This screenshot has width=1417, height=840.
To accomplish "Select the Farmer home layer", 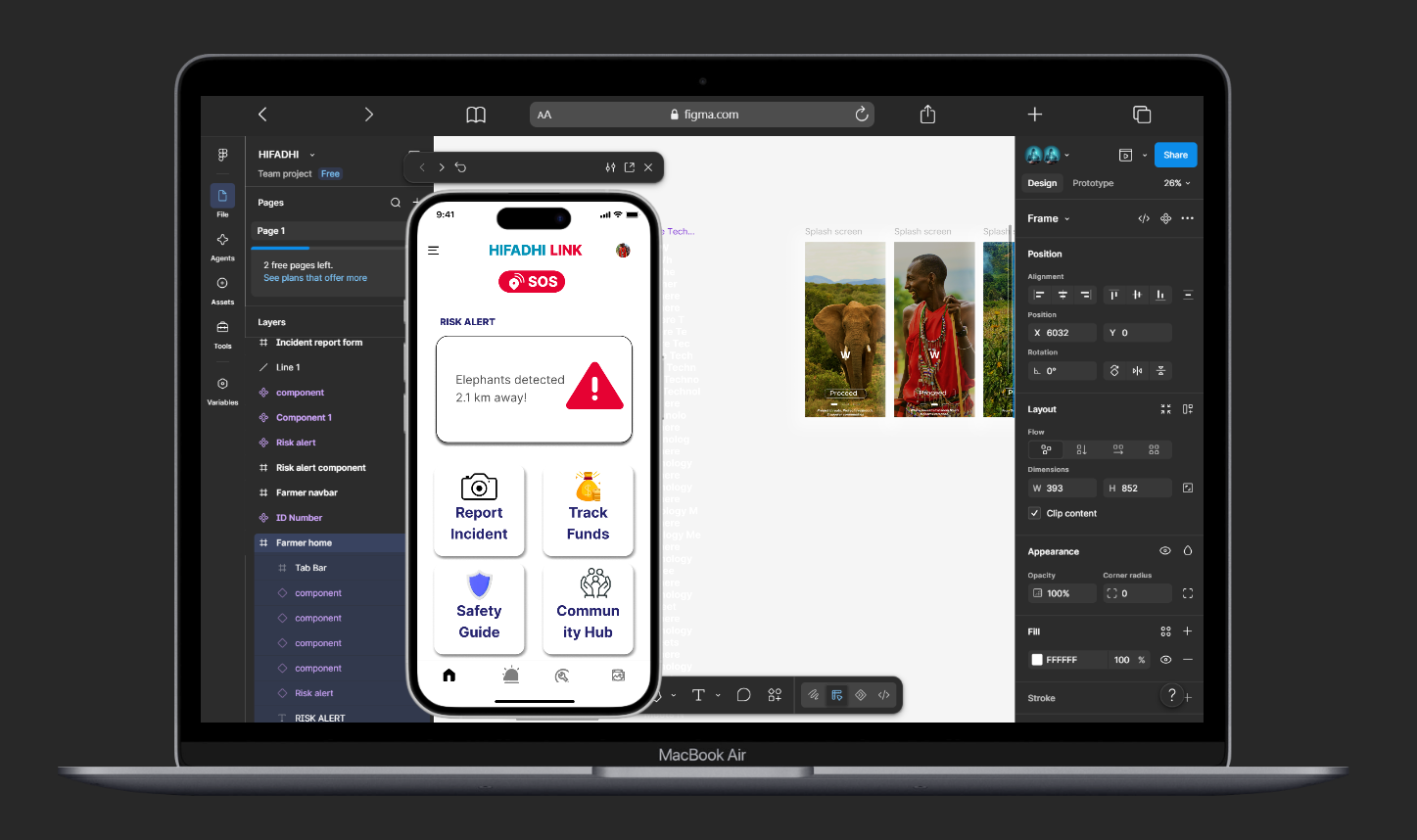I will click(329, 542).
